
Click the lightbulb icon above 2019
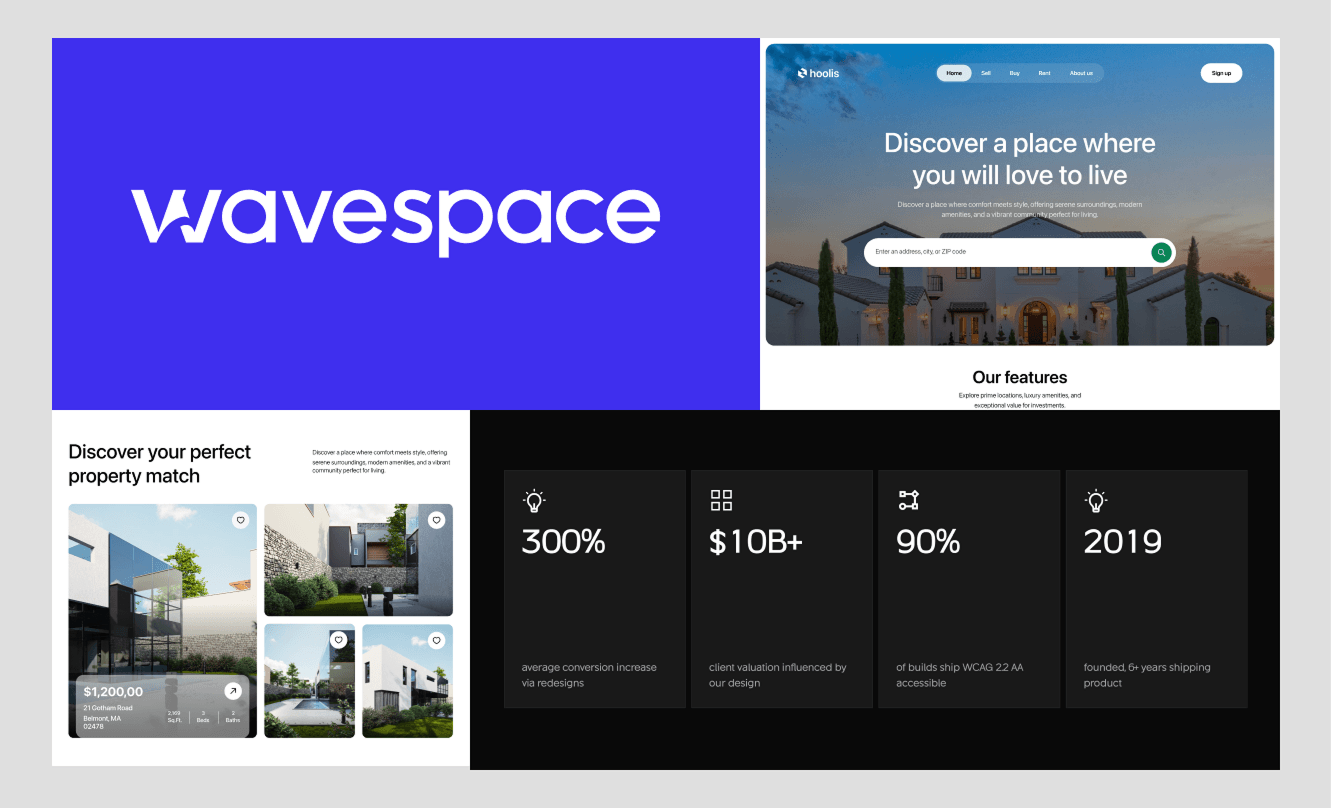tap(1096, 501)
